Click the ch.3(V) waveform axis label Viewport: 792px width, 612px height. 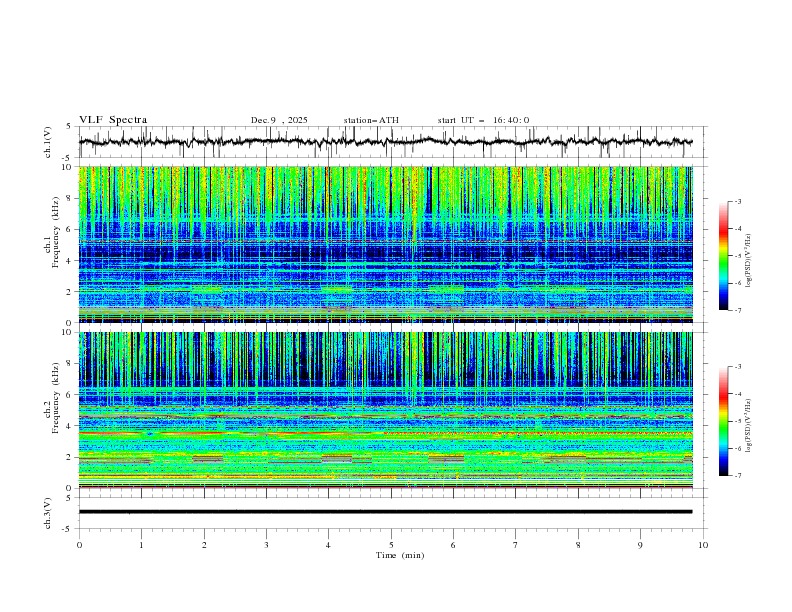[48, 511]
